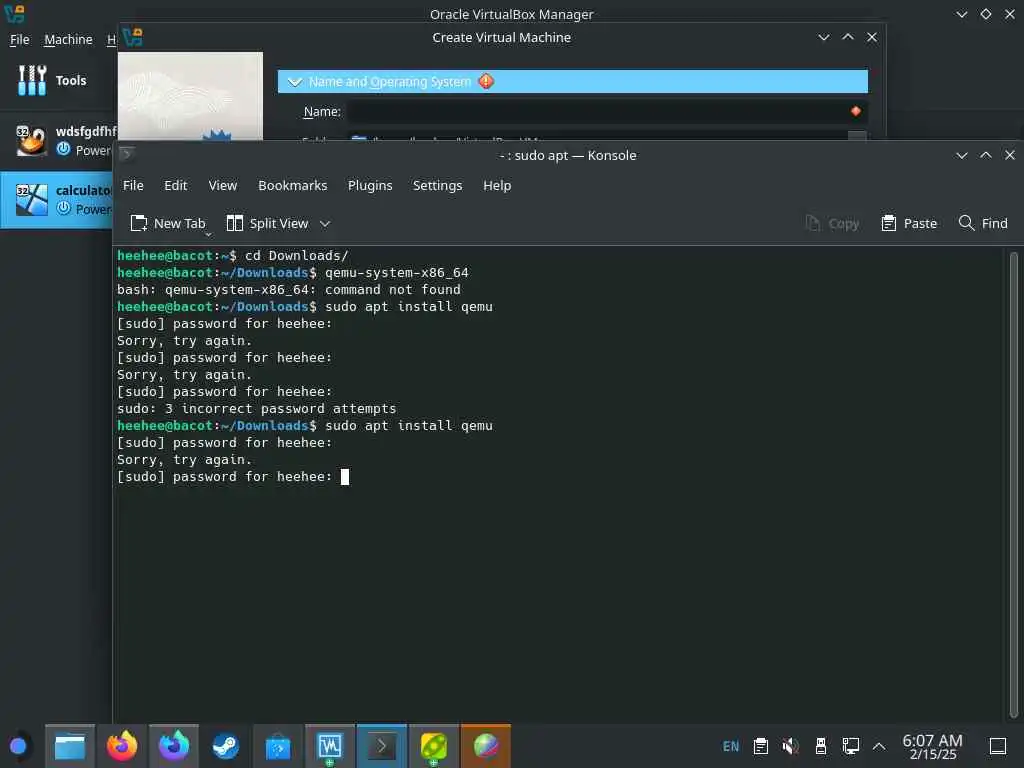Image resolution: width=1024 pixels, height=768 pixels.
Task: Click the power state icon of wdsfgdfhf
Action: click(63, 150)
